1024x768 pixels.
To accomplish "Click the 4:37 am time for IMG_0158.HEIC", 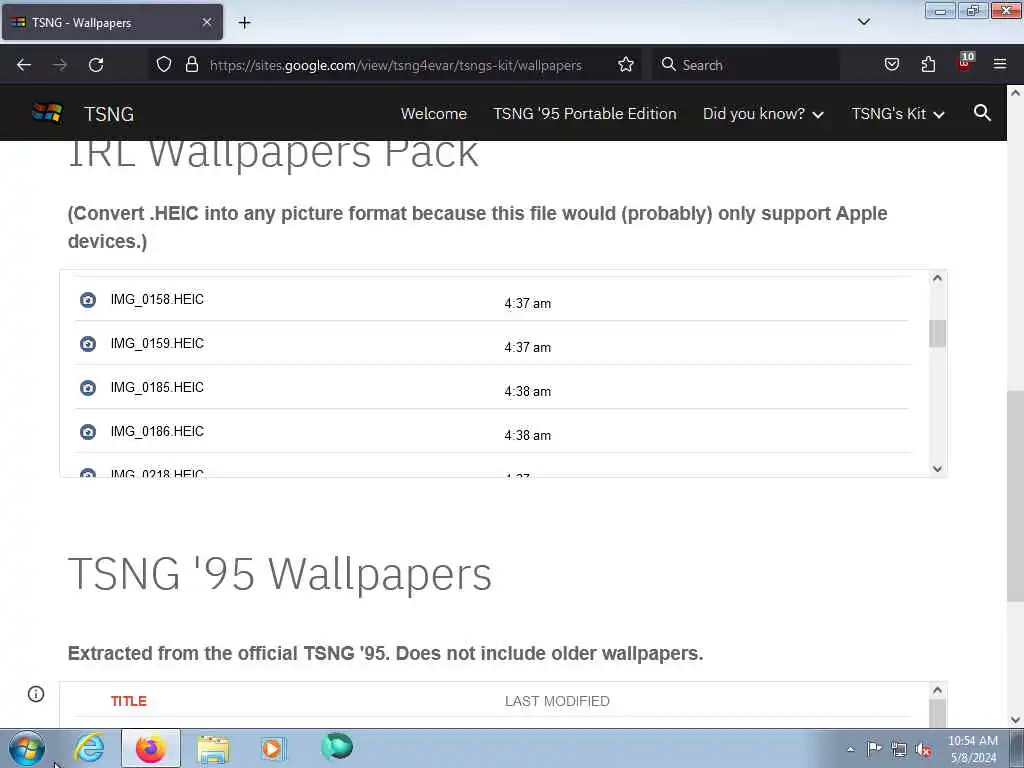I will click(528, 303).
